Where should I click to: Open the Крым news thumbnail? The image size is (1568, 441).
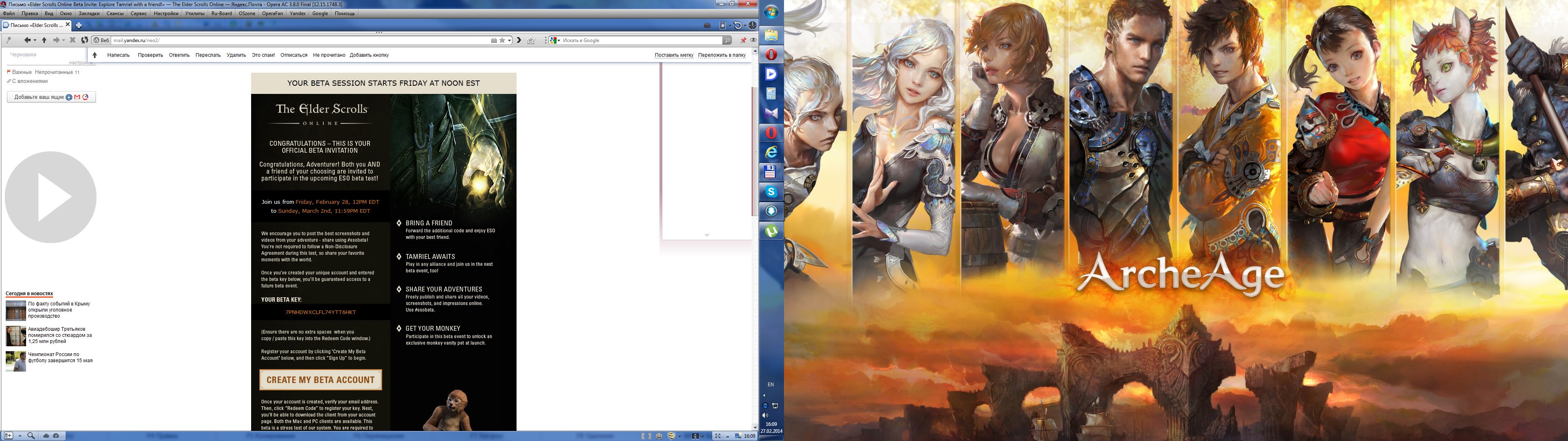16,310
